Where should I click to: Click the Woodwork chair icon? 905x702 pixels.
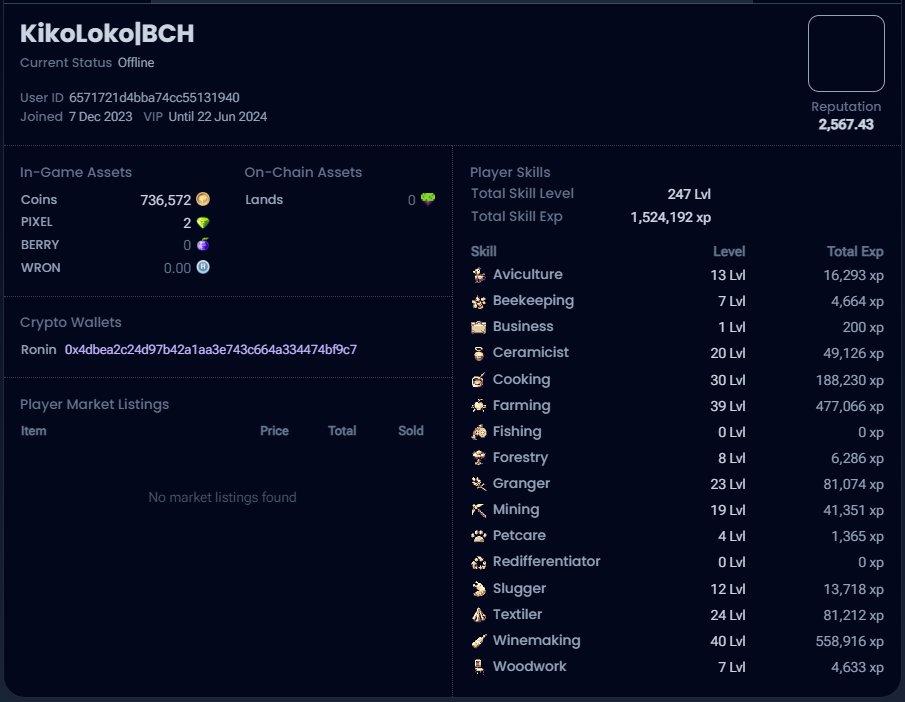(x=478, y=667)
